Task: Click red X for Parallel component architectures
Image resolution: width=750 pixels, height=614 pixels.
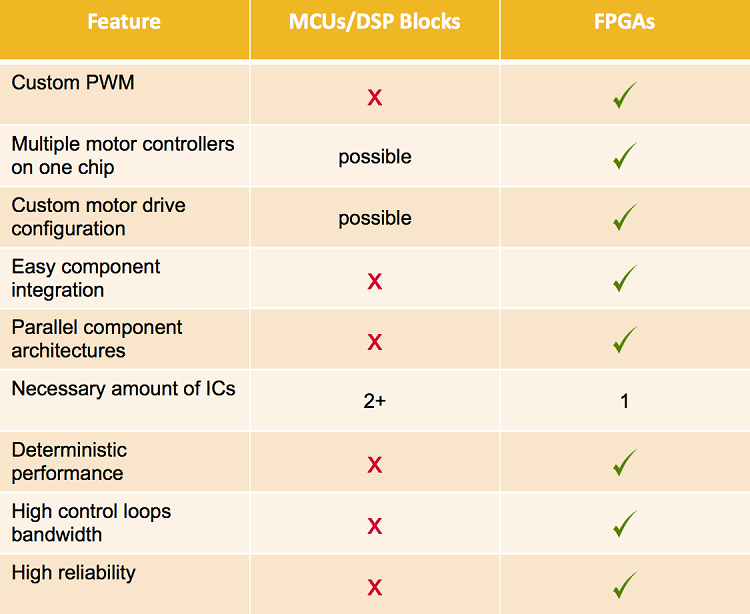Action: point(375,342)
